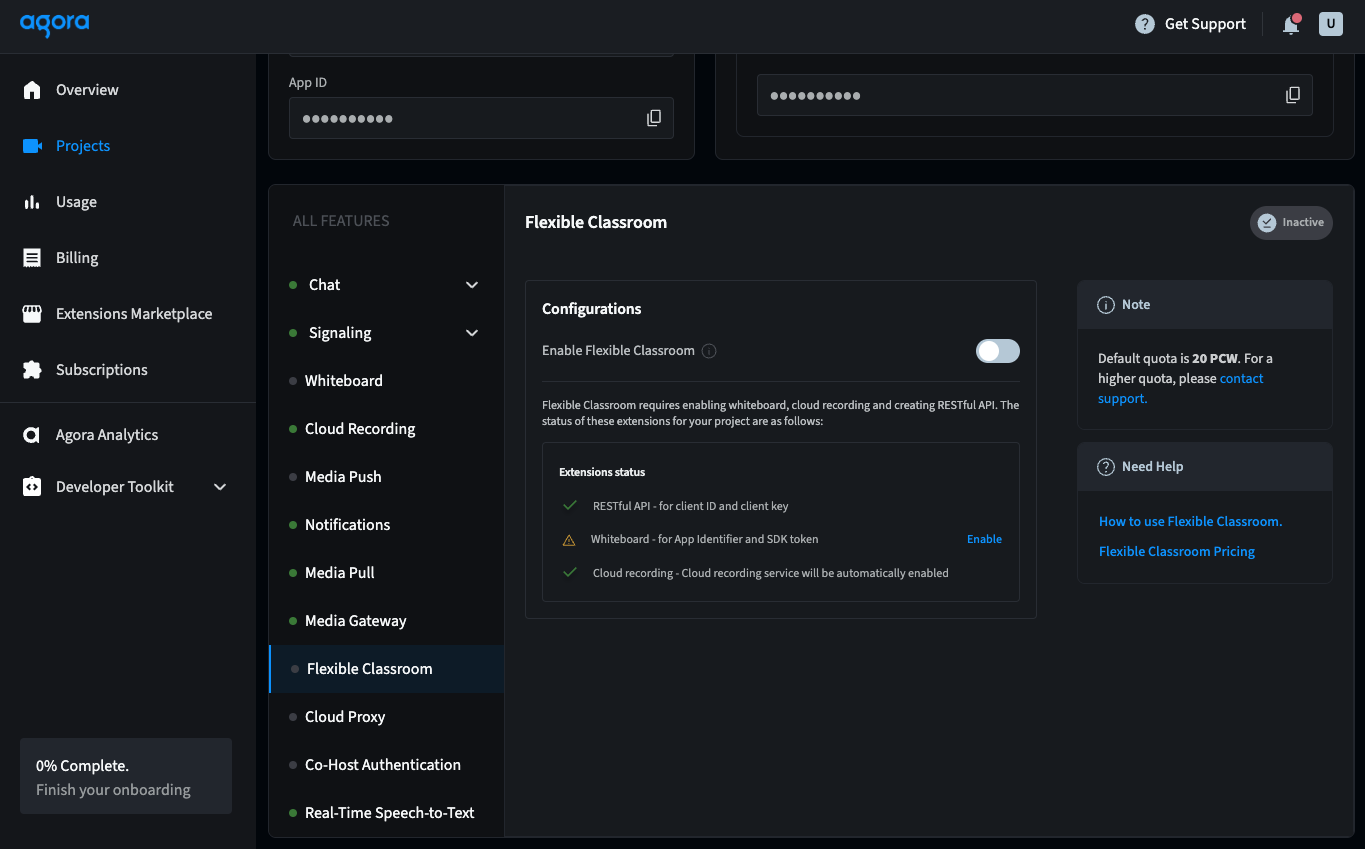Click the App ID field
Image resolution: width=1365 pixels, height=849 pixels.
(x=481, y=118)
